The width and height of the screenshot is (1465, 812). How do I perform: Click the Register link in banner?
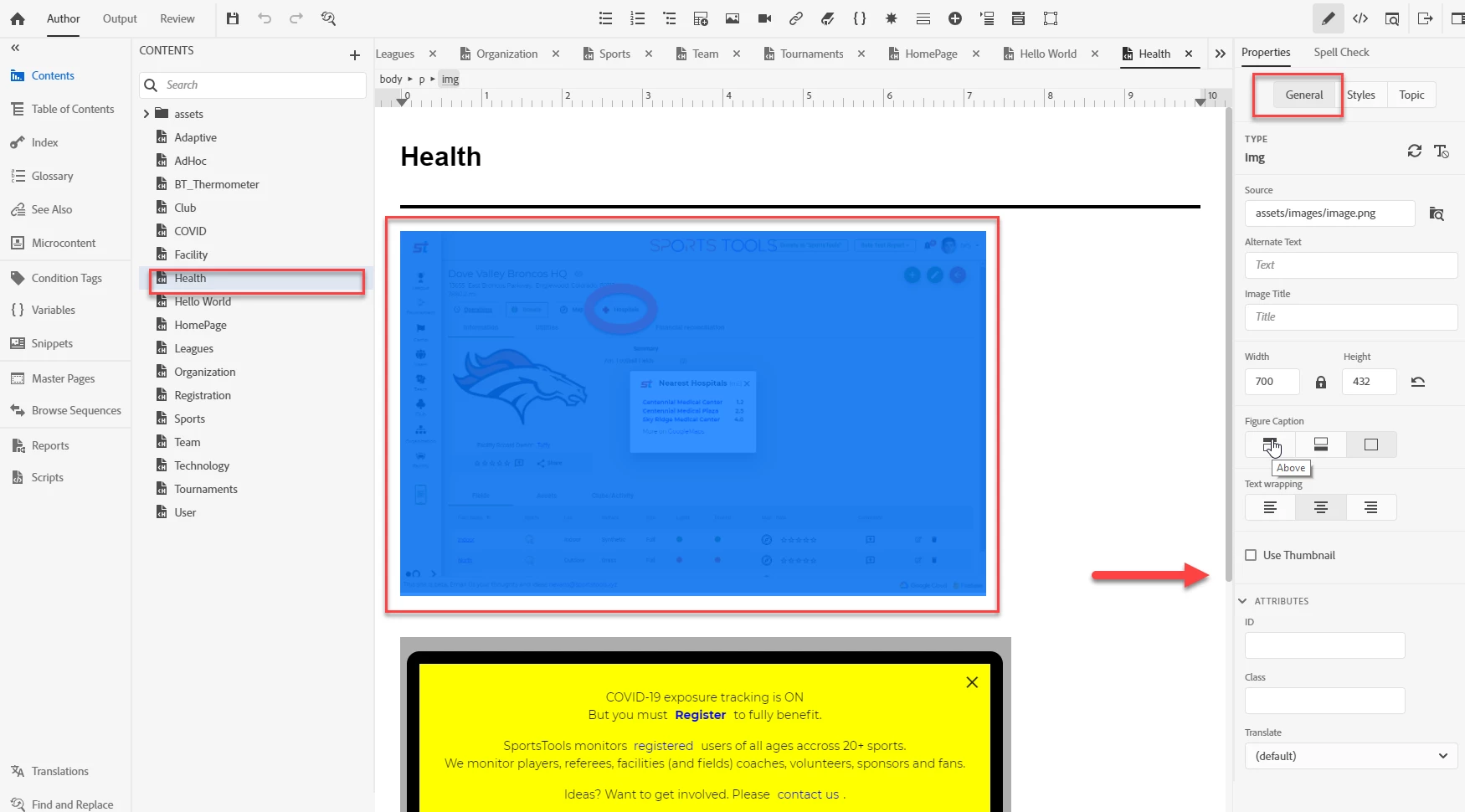[701, 715]
